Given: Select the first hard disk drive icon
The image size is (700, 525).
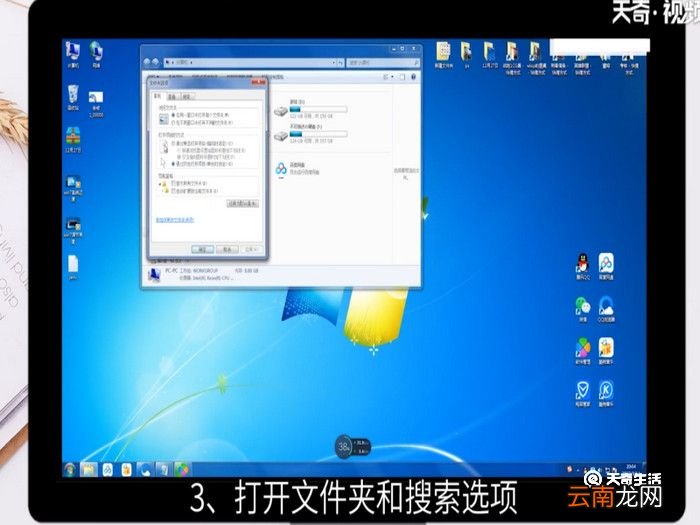Looking at the screenshot, I should click(x=281, y=110).
